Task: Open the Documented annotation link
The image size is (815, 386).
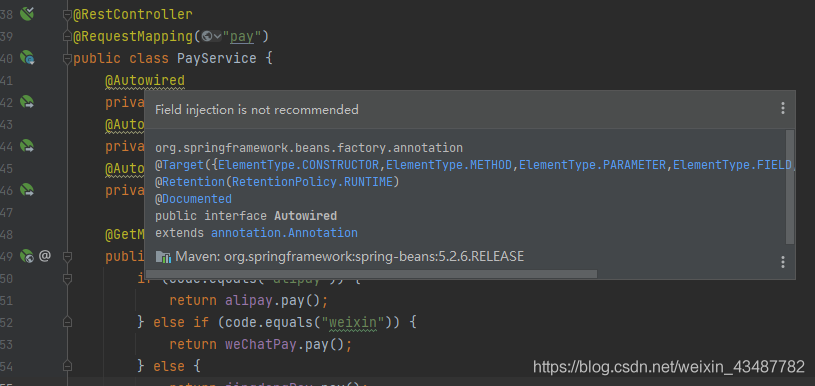Action: coord(197,199)
